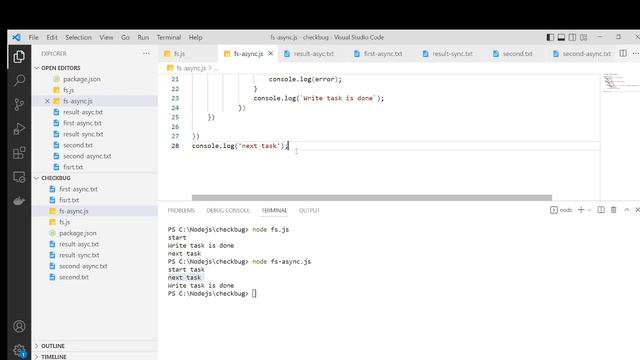Open first-async.txt in CHECKBUG folder
Image resolution: width=640 pixels, height=360 pixels.
click(78, 189)
